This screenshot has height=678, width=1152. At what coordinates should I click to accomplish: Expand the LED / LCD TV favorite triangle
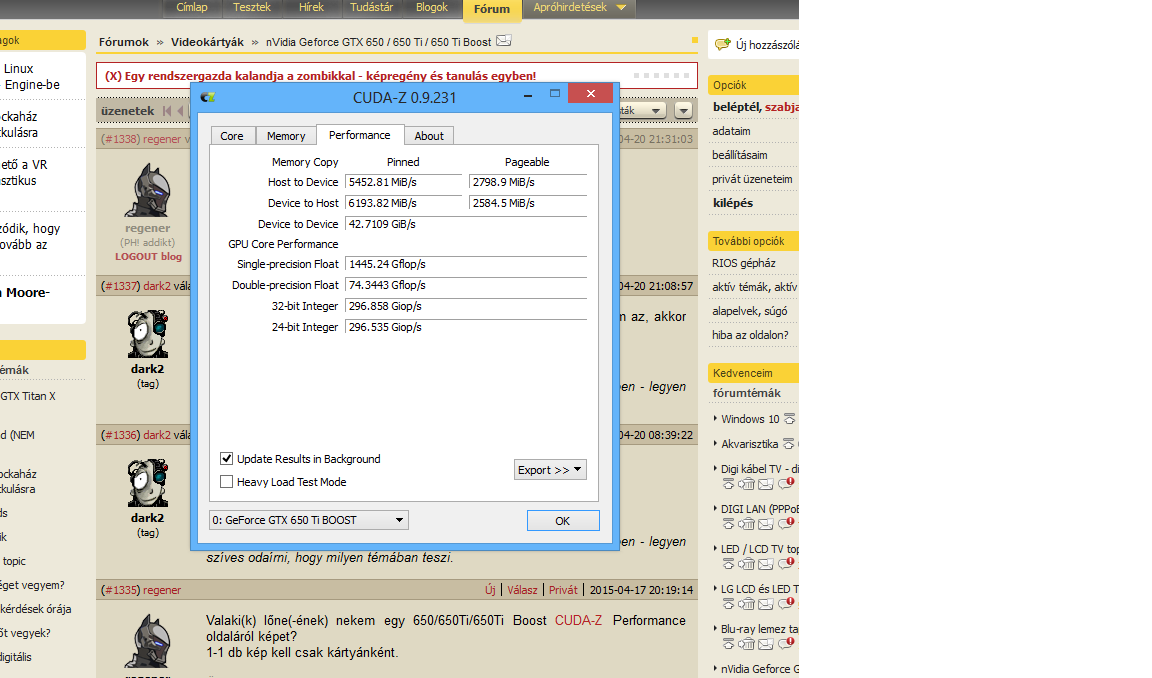click(716, 548)
